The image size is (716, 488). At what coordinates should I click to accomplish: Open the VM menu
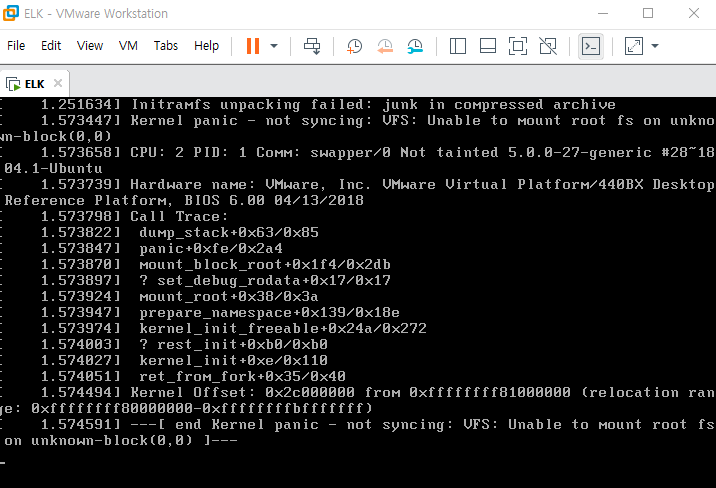tap(128, 46)
